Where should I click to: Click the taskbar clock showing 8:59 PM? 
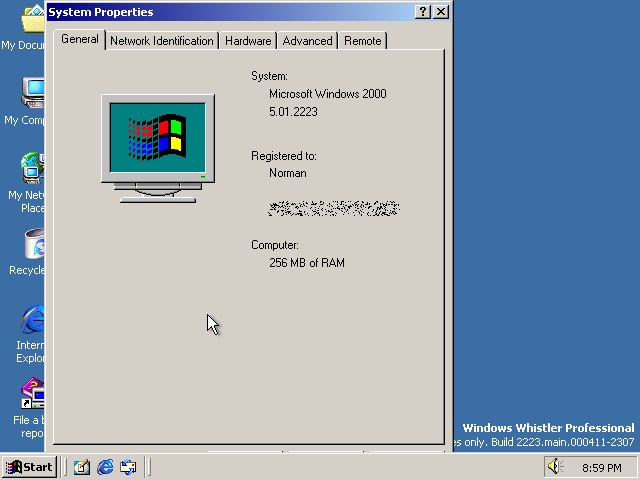click(x=602, y=468)
